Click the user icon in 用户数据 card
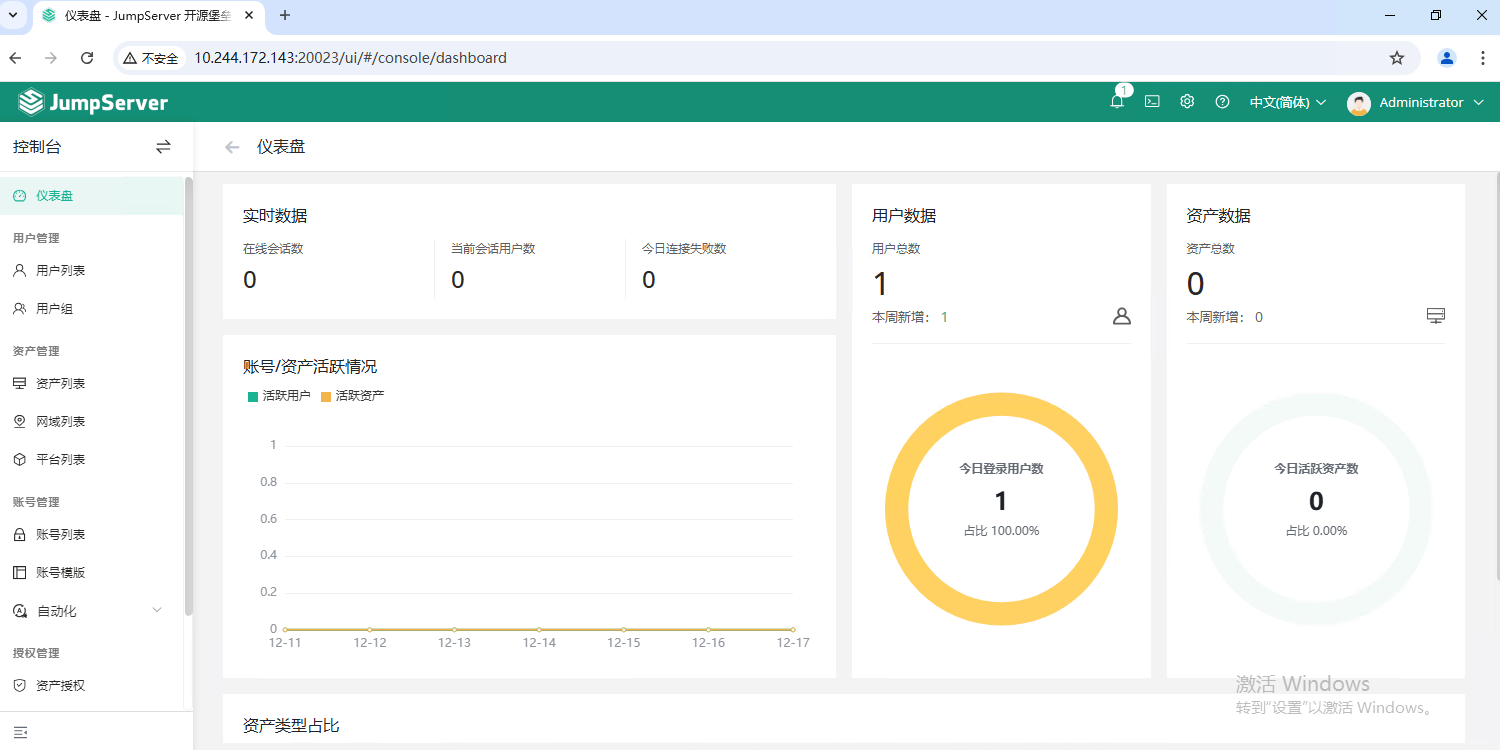 coord(1121,316)
